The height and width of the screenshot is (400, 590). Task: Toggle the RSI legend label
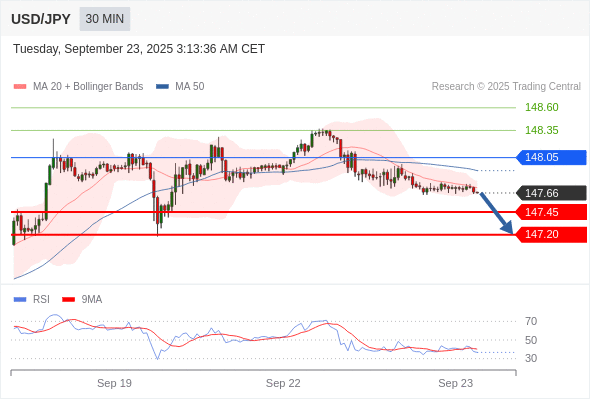point(41,300)
